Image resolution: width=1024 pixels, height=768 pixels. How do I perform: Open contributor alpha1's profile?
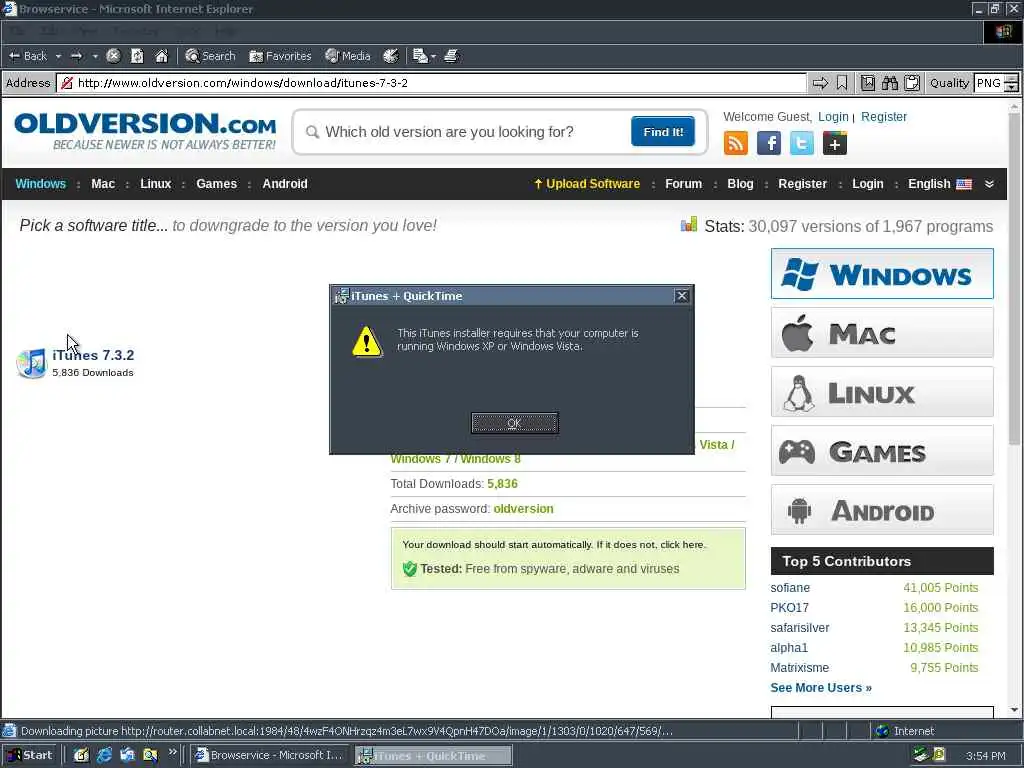click(789, 648)
